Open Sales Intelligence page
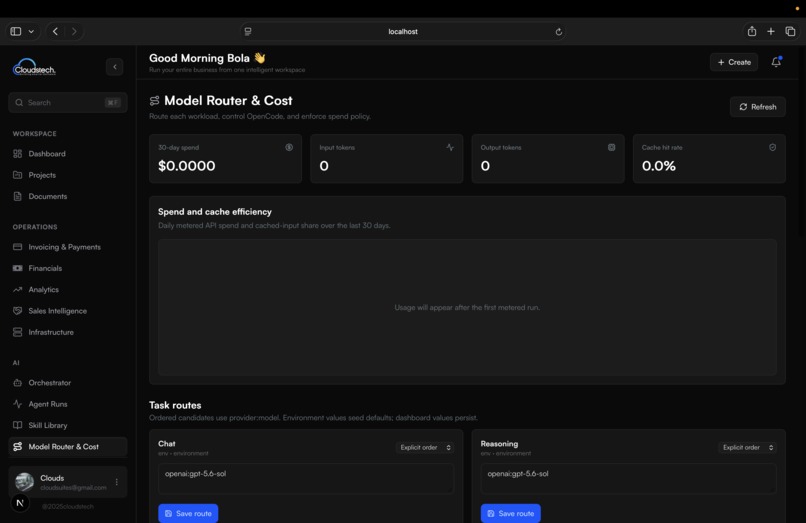This screenshot has width=806, height=523. [68, 311]
